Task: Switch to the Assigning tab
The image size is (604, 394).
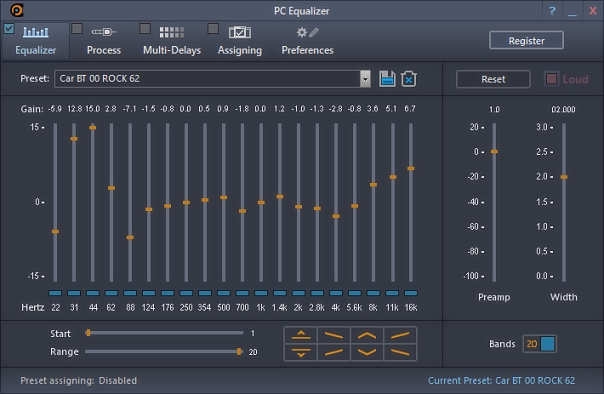Action: (240, 41)
